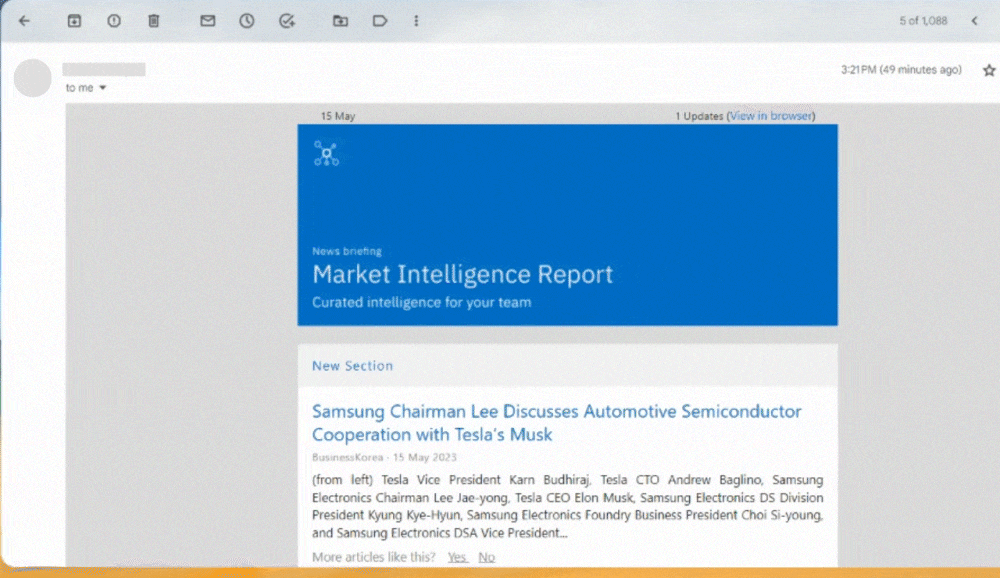Click '15 May' date label

338,116
